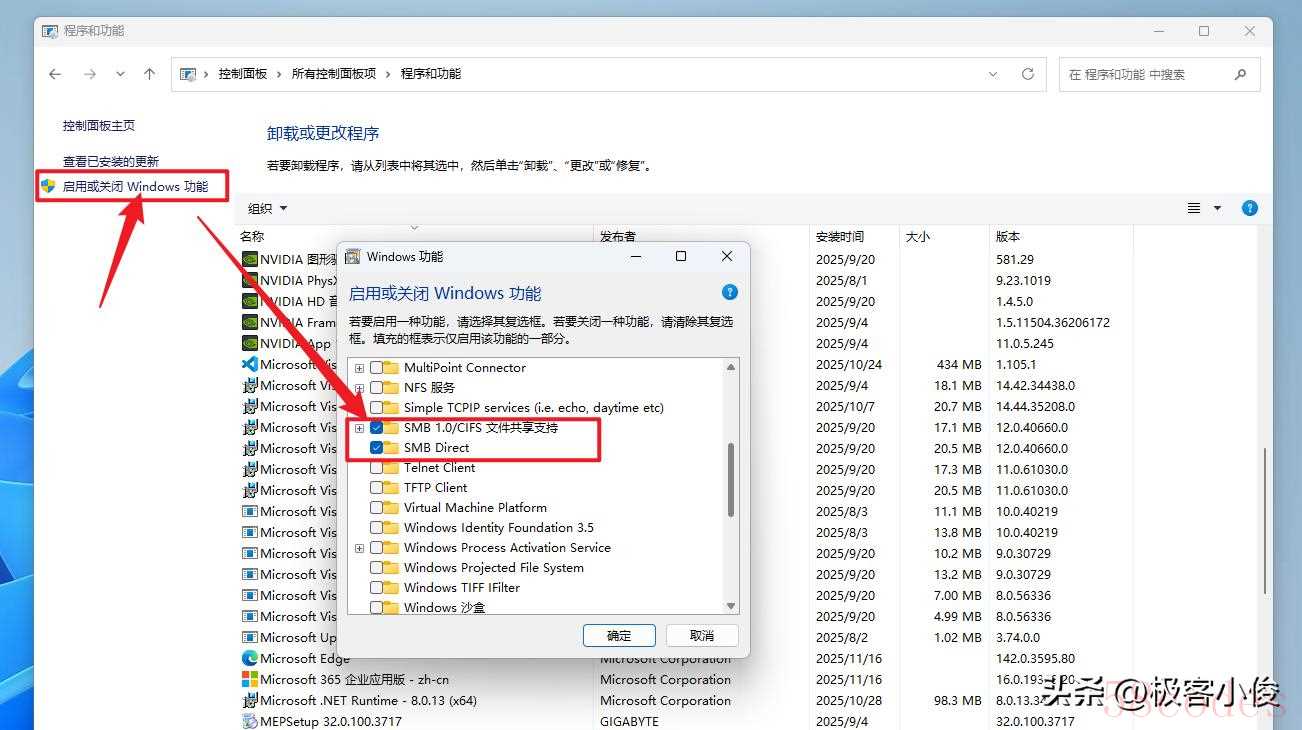Select the Microsoft 365 企业应用版 icon
The height and width of the screenshot is (730, 1302).
pyautogui.click(x=250, y=679)
